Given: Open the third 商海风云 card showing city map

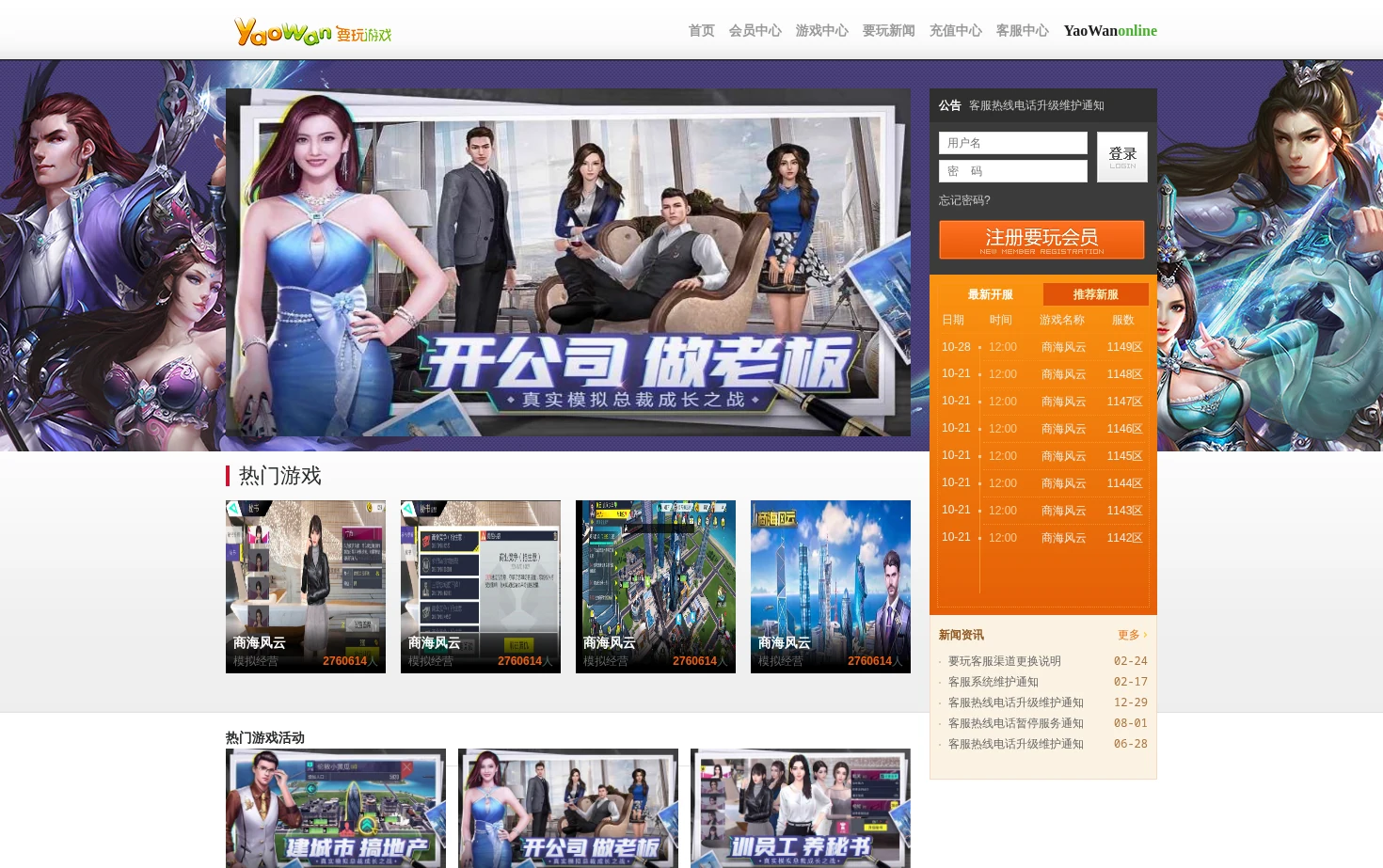Looking at the screenshot, I should [656, 587].
